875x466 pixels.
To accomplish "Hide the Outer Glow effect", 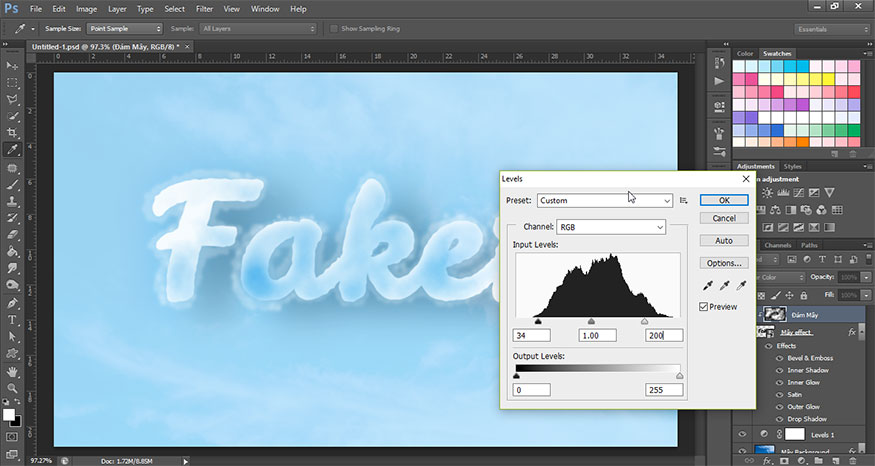I will (x=780, y=407).
